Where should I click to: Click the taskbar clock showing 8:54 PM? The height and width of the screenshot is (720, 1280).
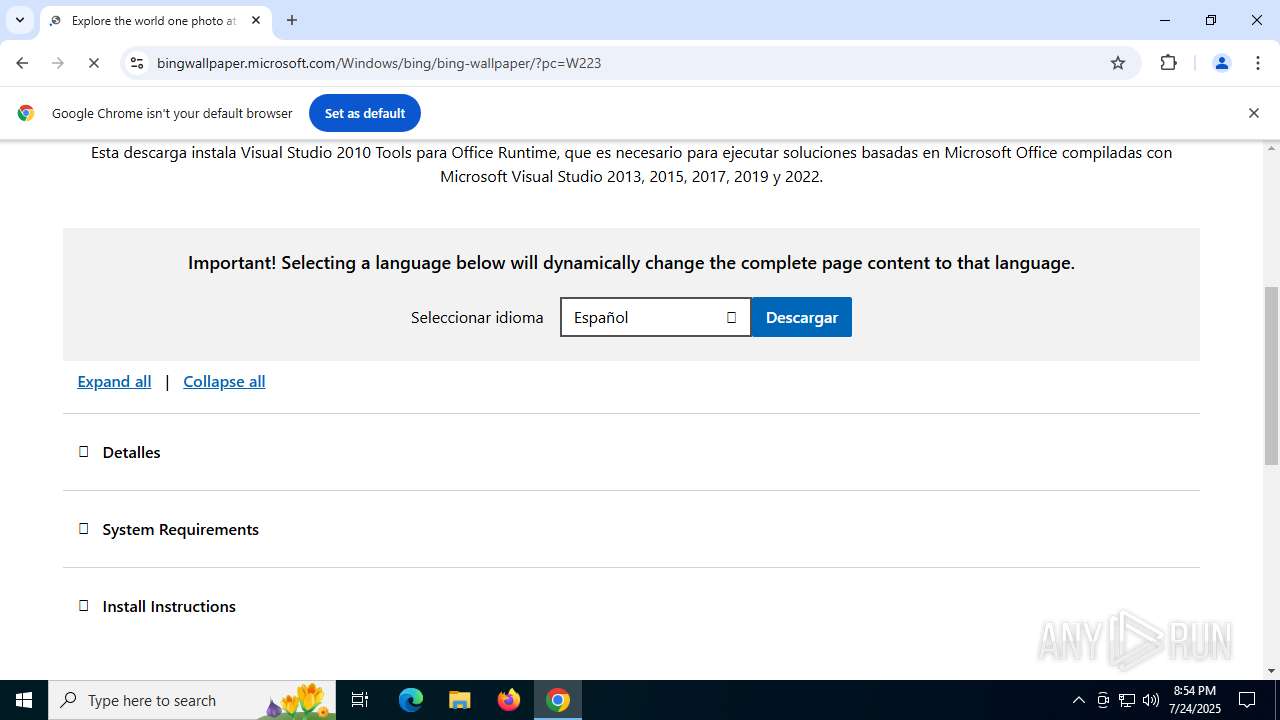tap(1195, 700)
